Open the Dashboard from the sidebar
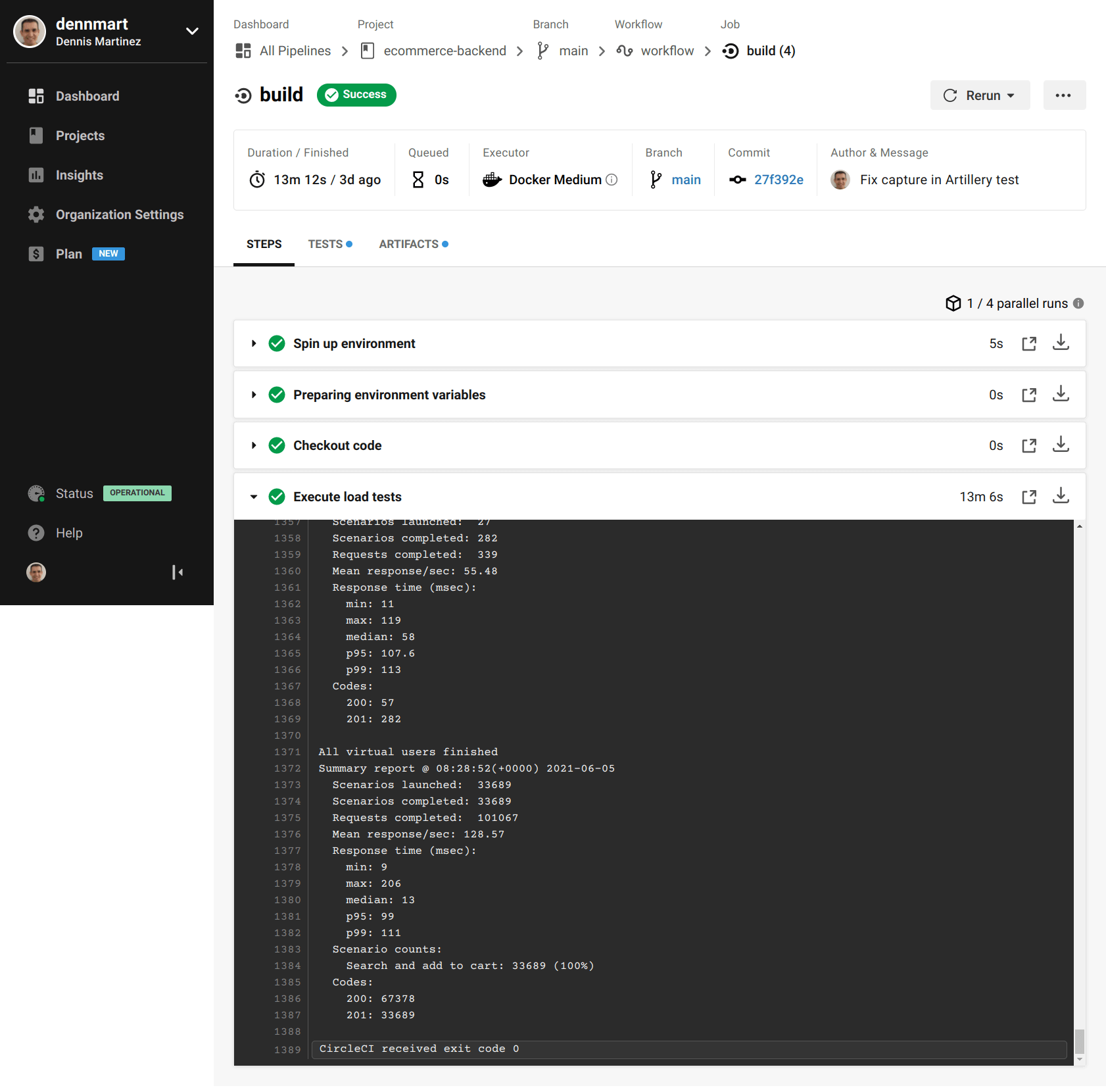This screenshot has height=1092, width=1106. pyautogui.click(x=87, y=96)
